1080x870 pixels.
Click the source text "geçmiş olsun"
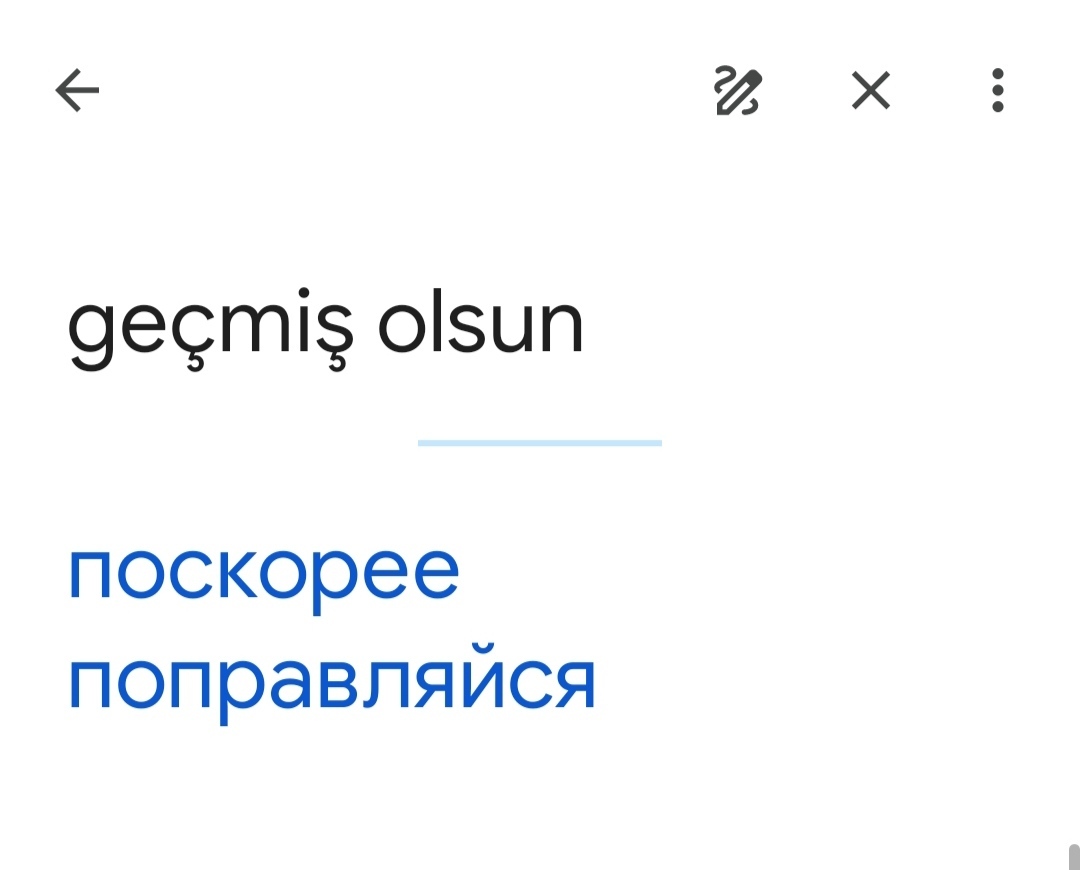(325, 326)
